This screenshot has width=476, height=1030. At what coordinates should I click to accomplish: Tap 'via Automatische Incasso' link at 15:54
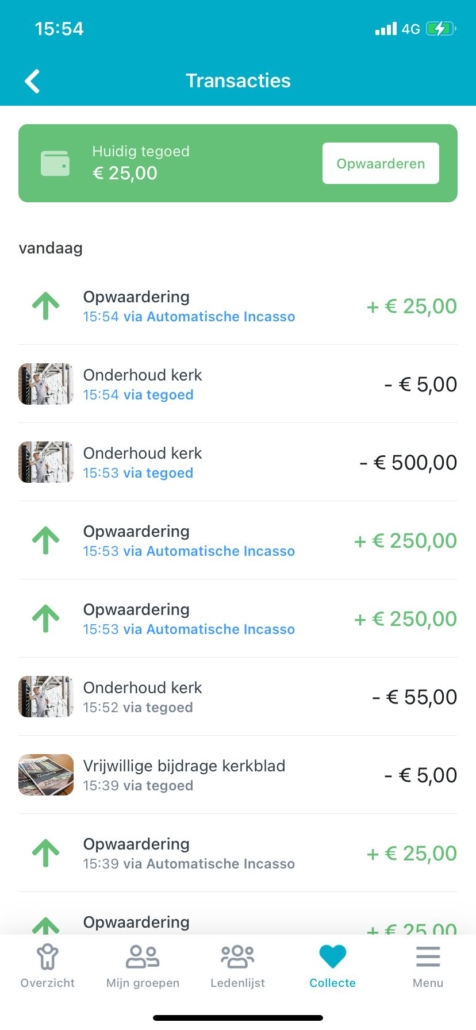point(209,317)
